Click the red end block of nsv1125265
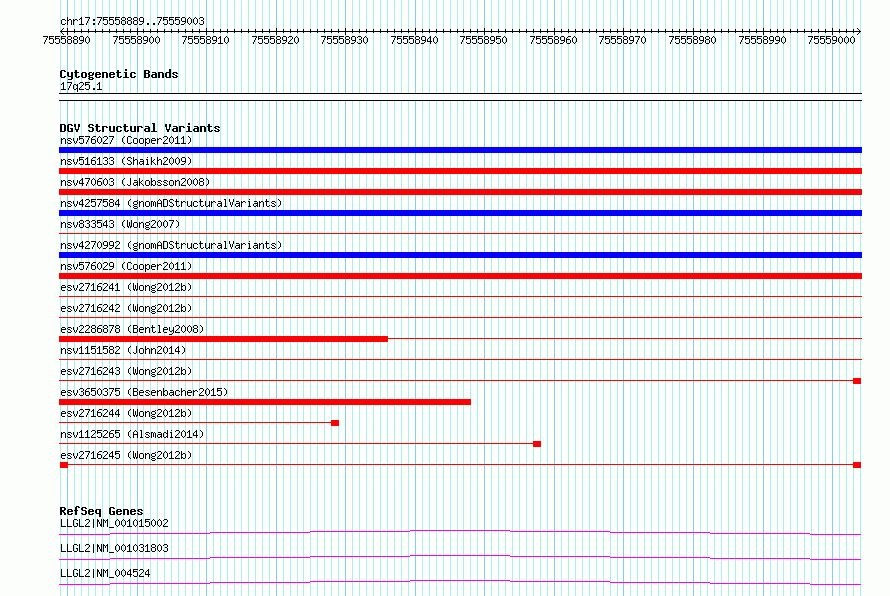 [537, 444]
